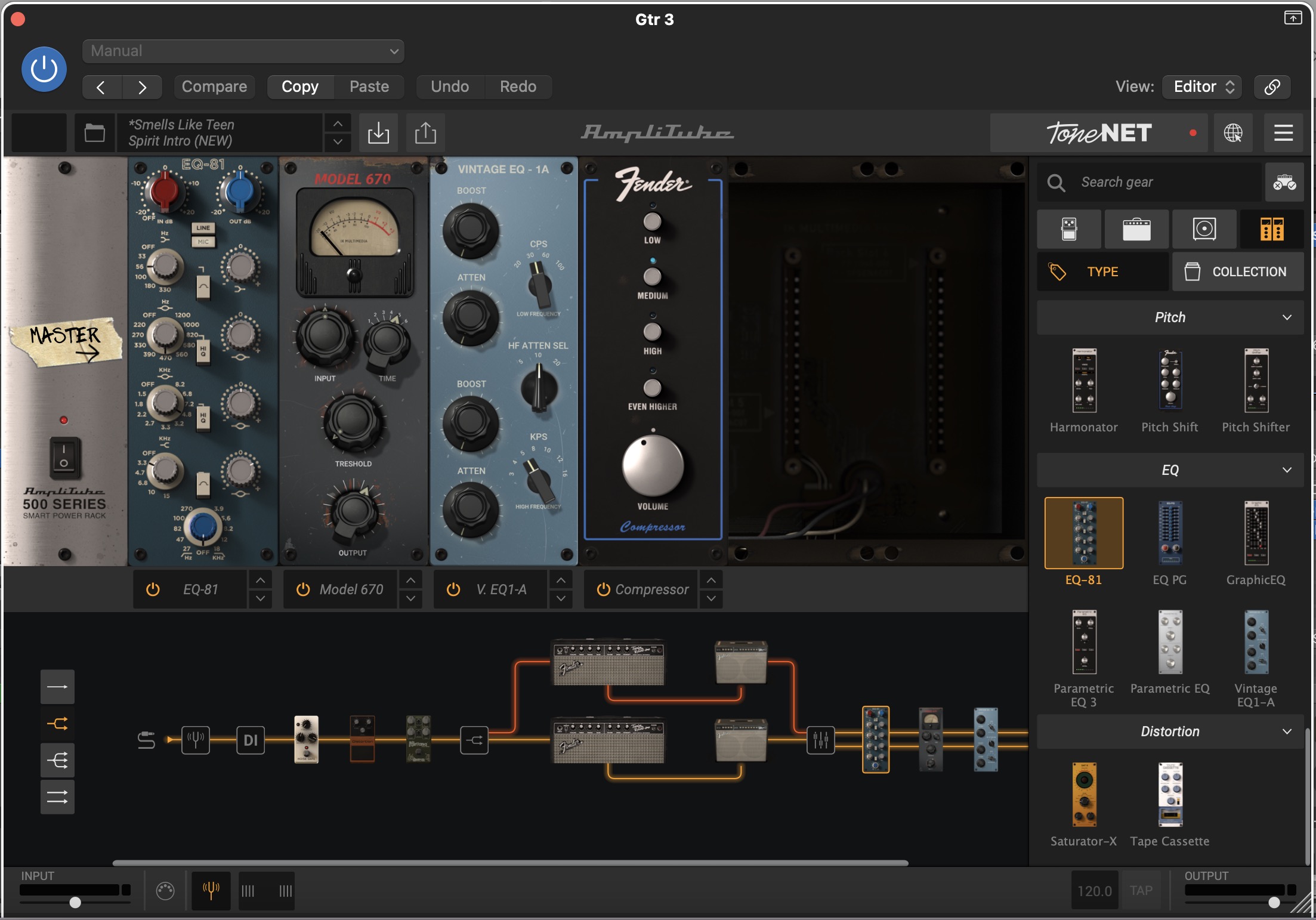Select the dual parallel routing icon
The image size is (1316, 920).
pos(57,797)
